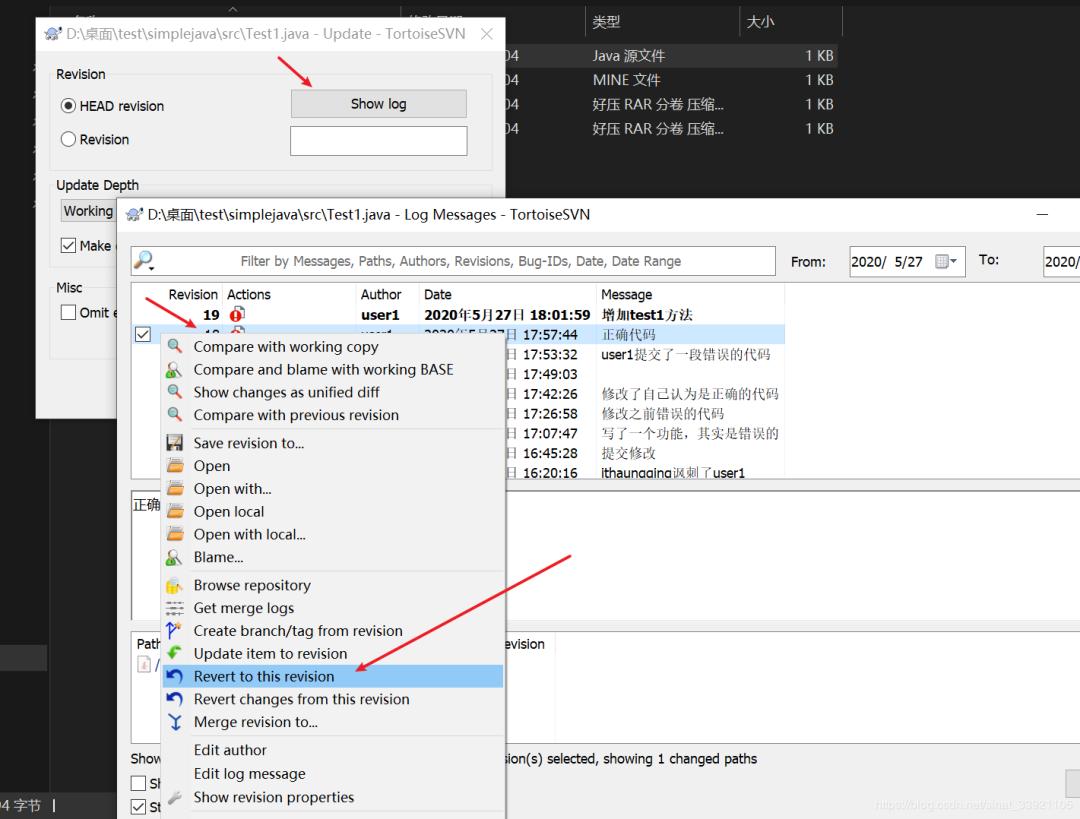The height and width of the screenshot is (819, 1080).
Task: Click the Merge revision to icon
Action: coord(175,723)
